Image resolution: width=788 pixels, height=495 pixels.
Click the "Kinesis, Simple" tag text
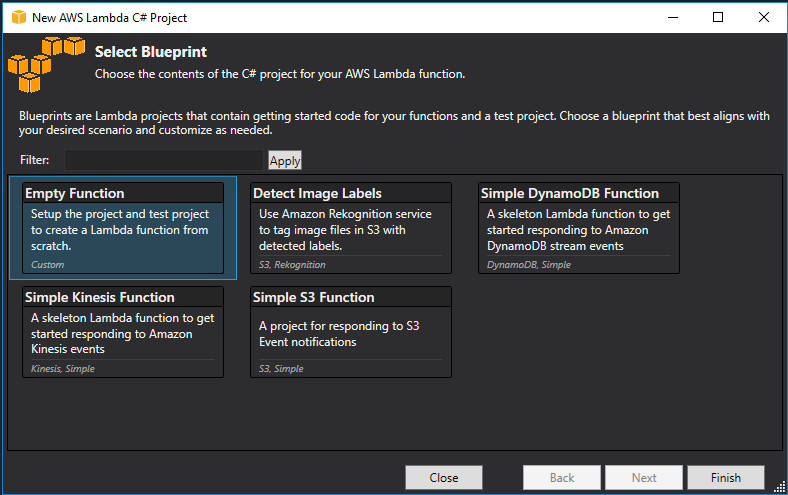pyautogui.click(x=62, y=369)
